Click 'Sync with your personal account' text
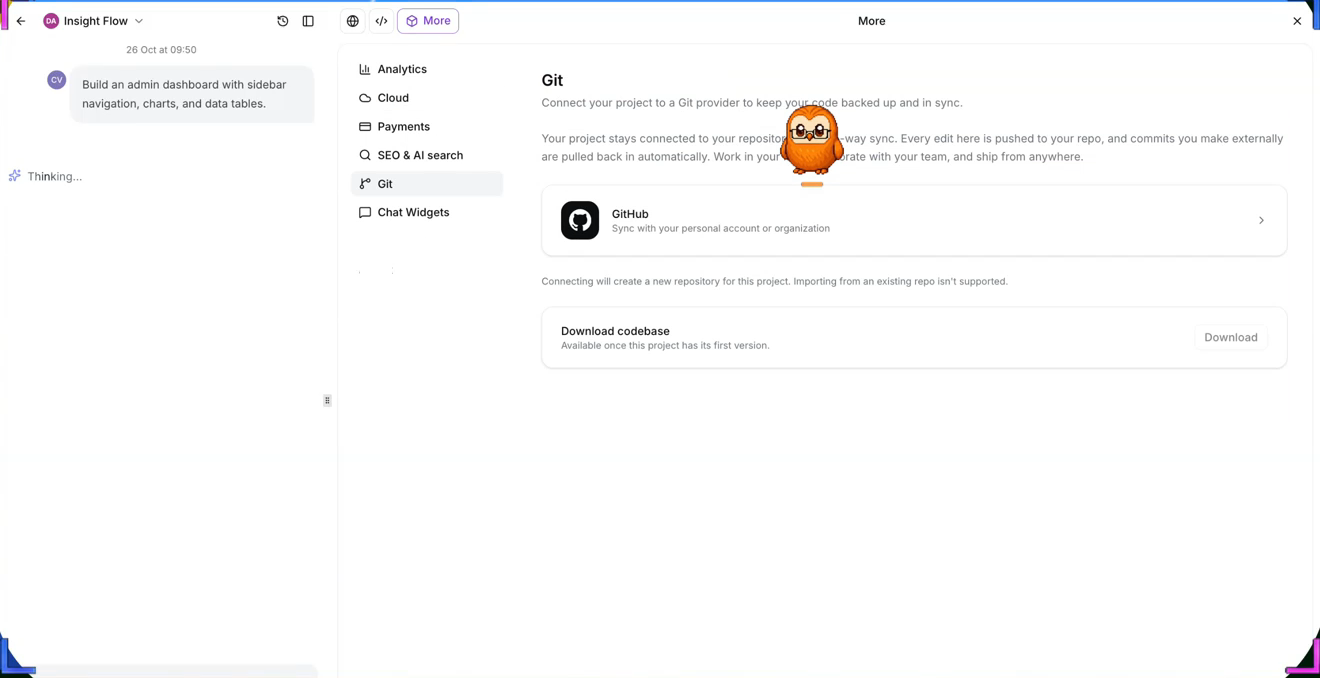Image resolution: width=1320 pixels, height=678 pixels. click(721, 229)
